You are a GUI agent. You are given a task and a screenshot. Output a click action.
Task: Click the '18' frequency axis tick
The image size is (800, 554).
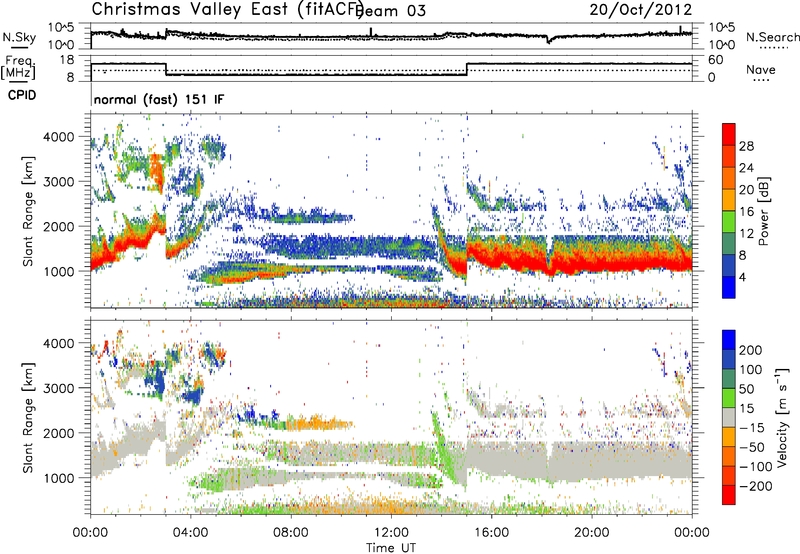(67, 60)
